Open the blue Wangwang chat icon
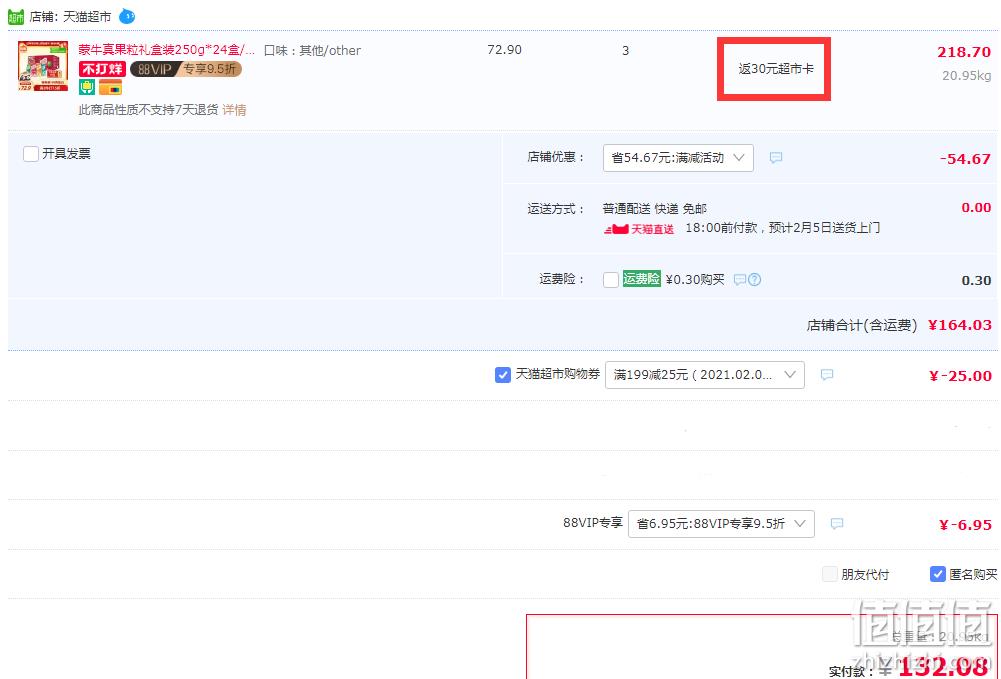Screen dimensions: 1001x679 click(x=127, y=16)
